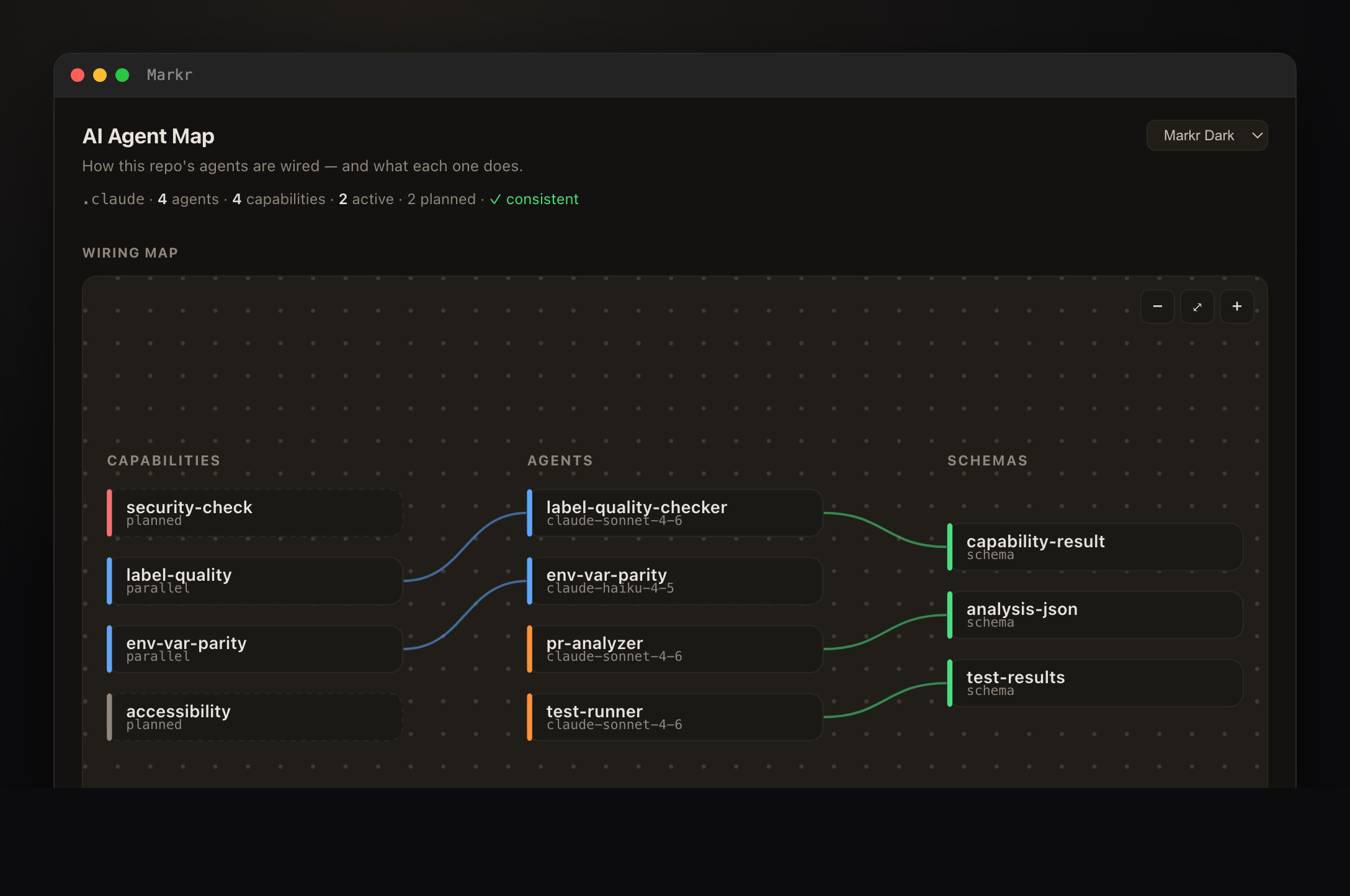Click the '2 active' count
This screenshot has width=1350, height=896.
[366, 199]
